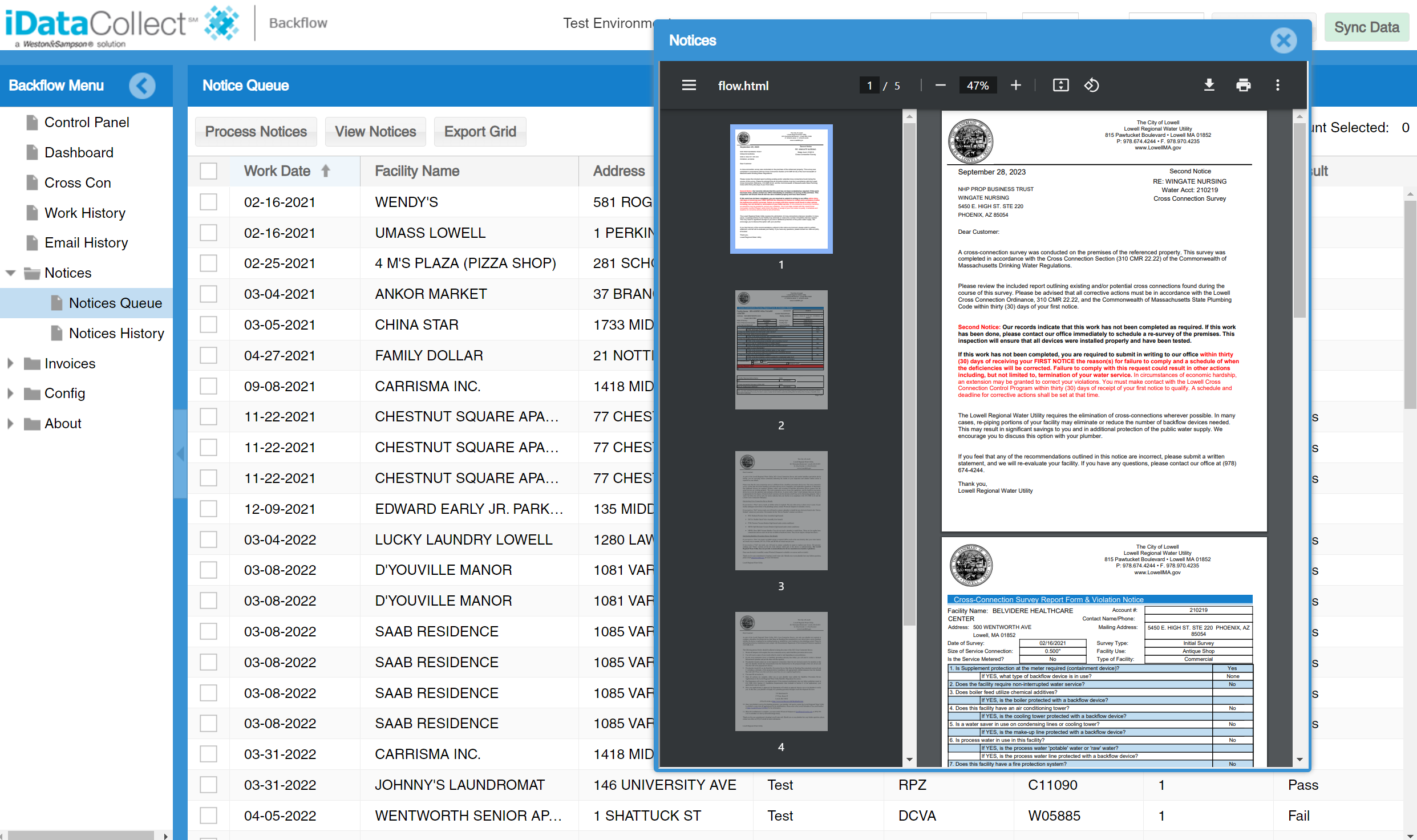The width and height of the screenshot is (1417, 840).
Task: Select page 2 thumbnail in PDF sidebar
Action: [781, 350]
